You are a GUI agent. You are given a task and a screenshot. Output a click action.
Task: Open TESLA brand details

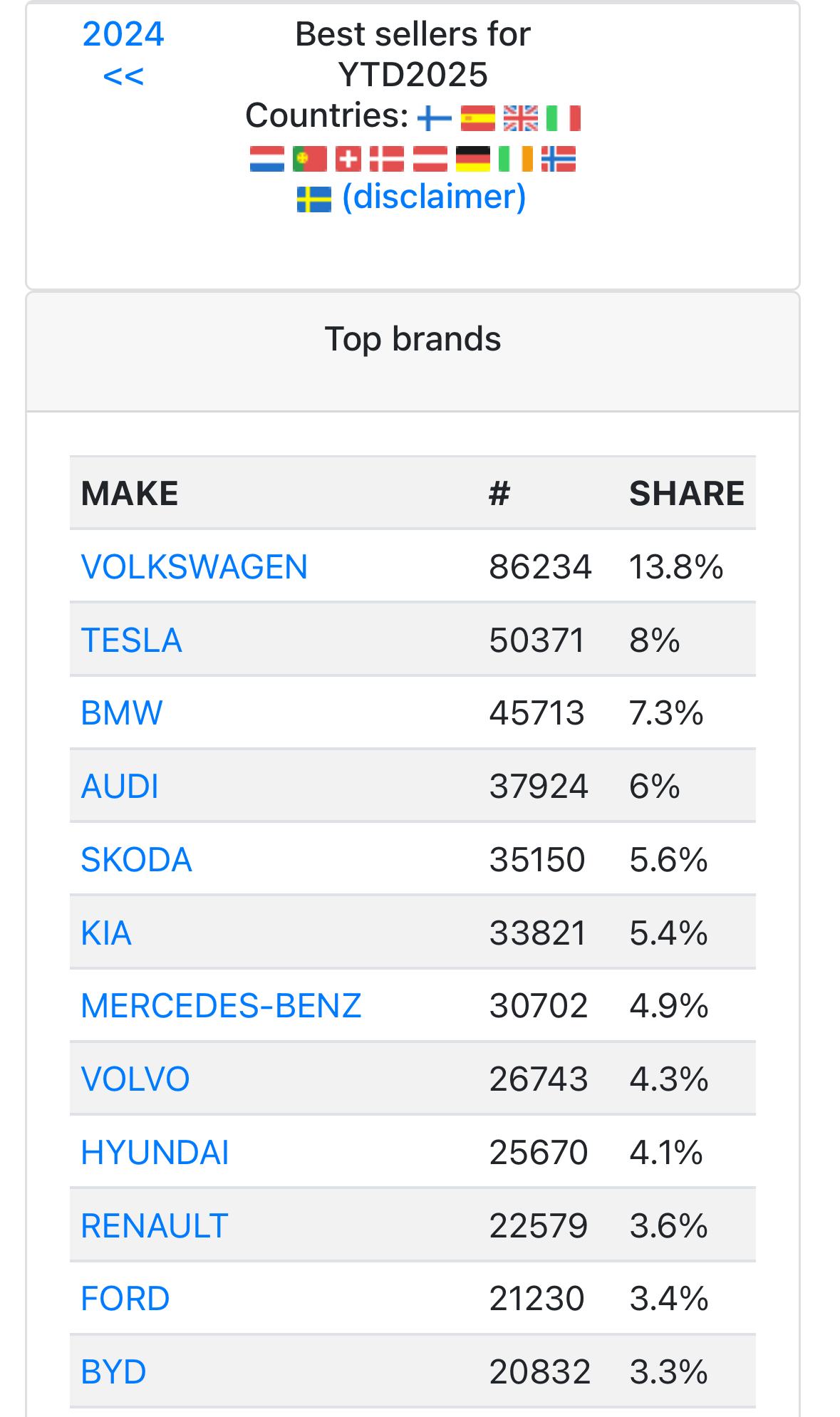point(132,640)
